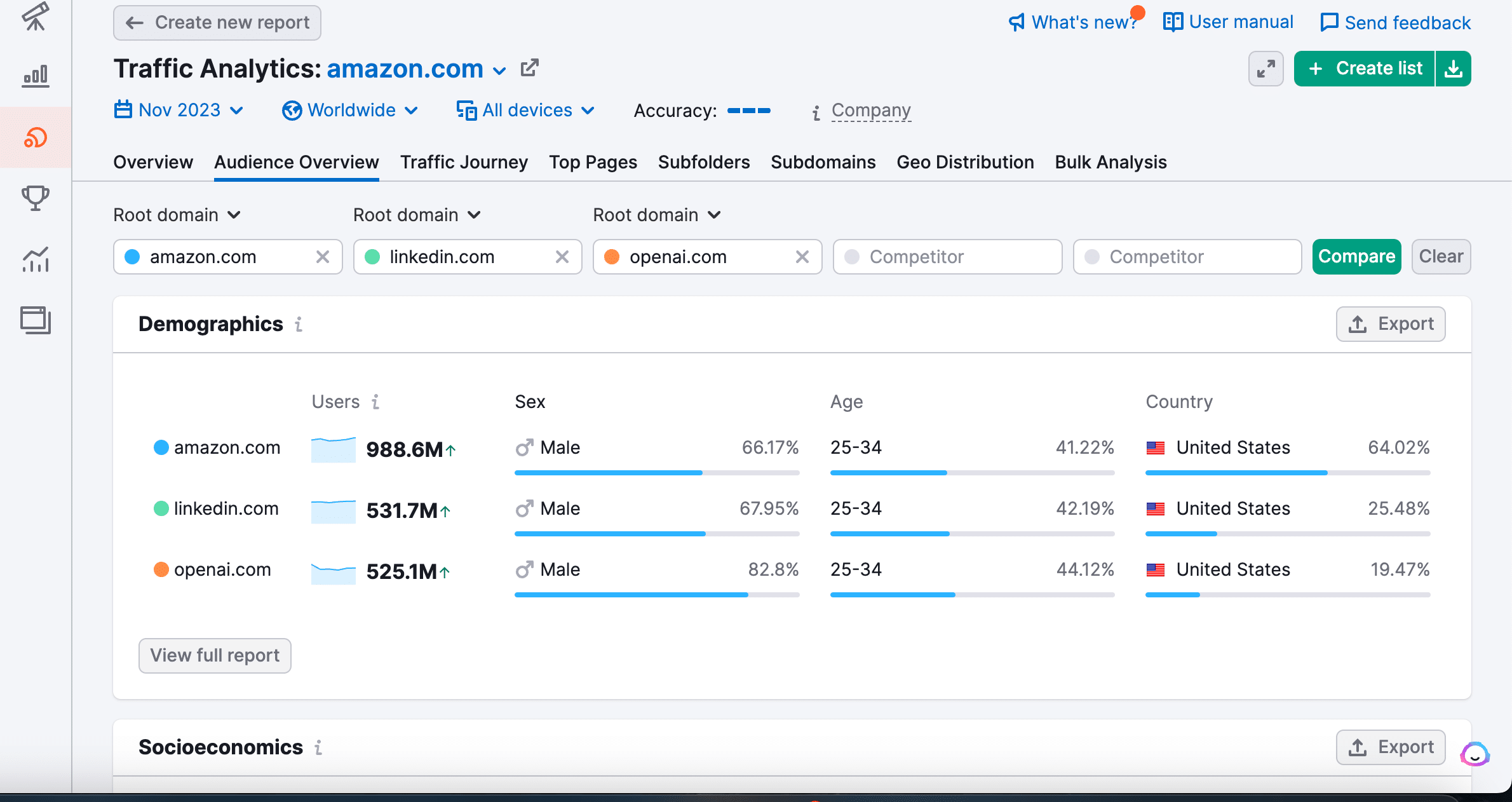Click linkedin.com age 25-34 percentage bar
1512x802 pixels.
pos(973,534)
